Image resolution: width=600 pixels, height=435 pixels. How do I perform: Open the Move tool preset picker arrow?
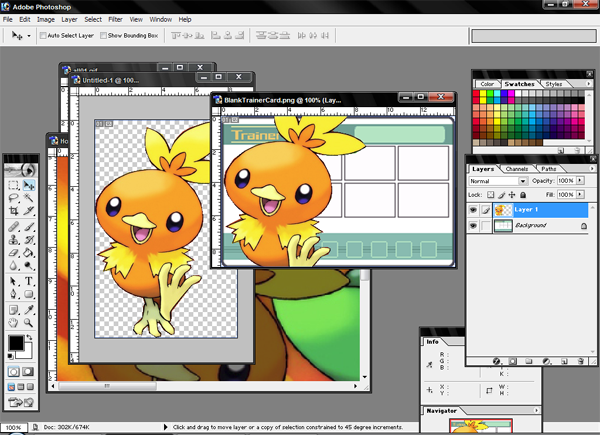[x=29, y=36]
